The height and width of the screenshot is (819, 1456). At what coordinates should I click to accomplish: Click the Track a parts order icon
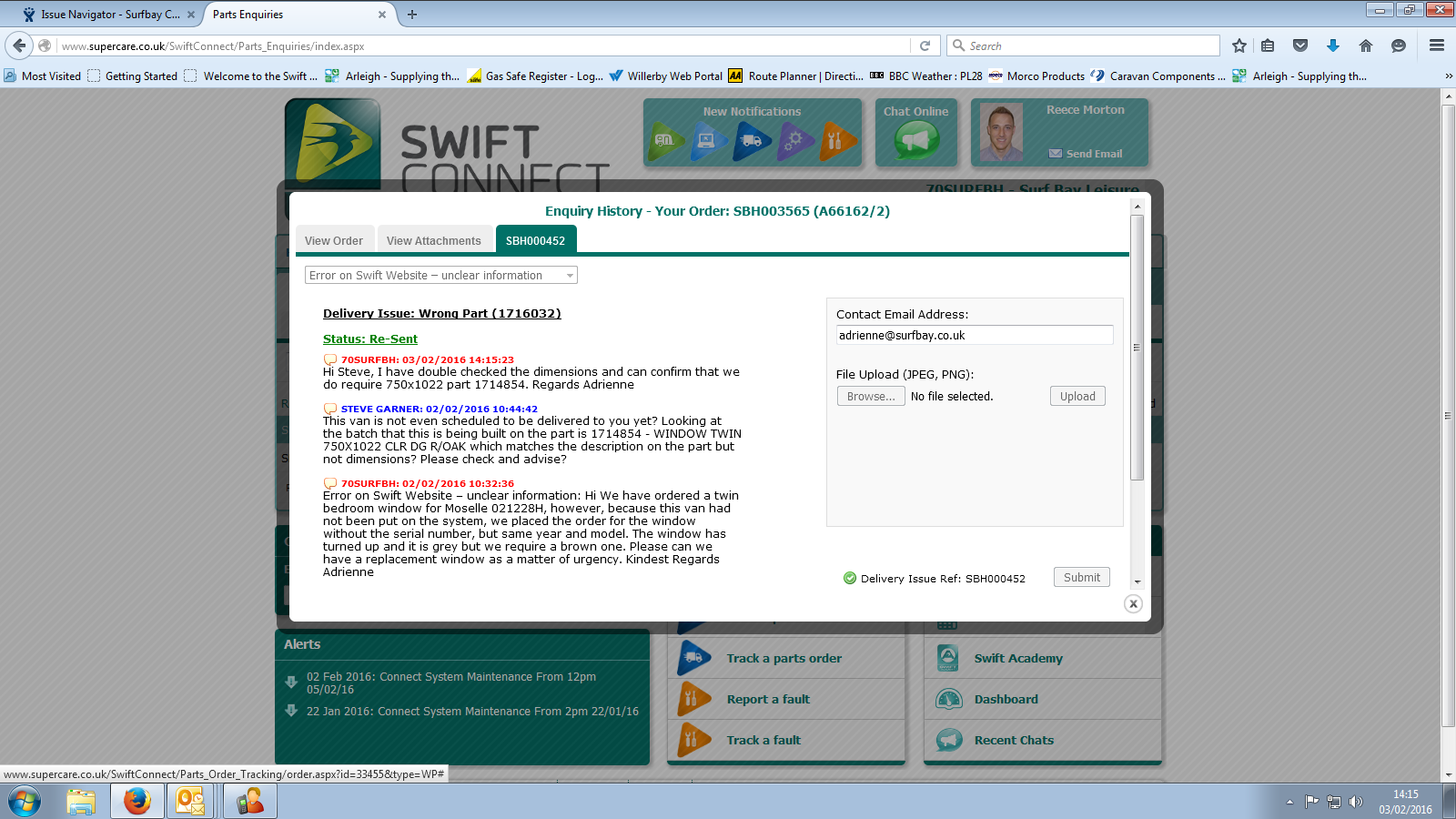click(x=693, y=658)
